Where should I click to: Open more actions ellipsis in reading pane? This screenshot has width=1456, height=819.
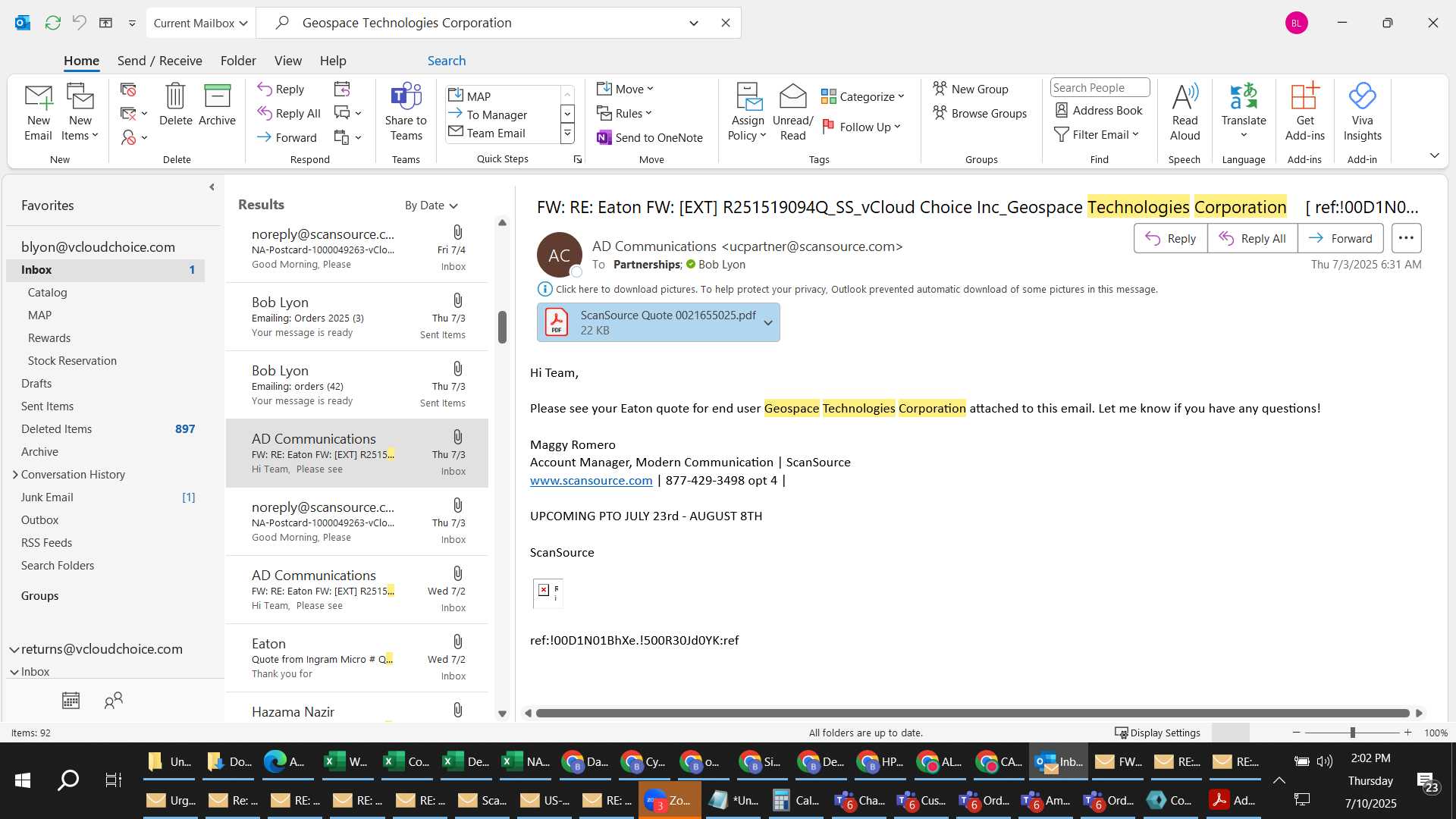1406,238
